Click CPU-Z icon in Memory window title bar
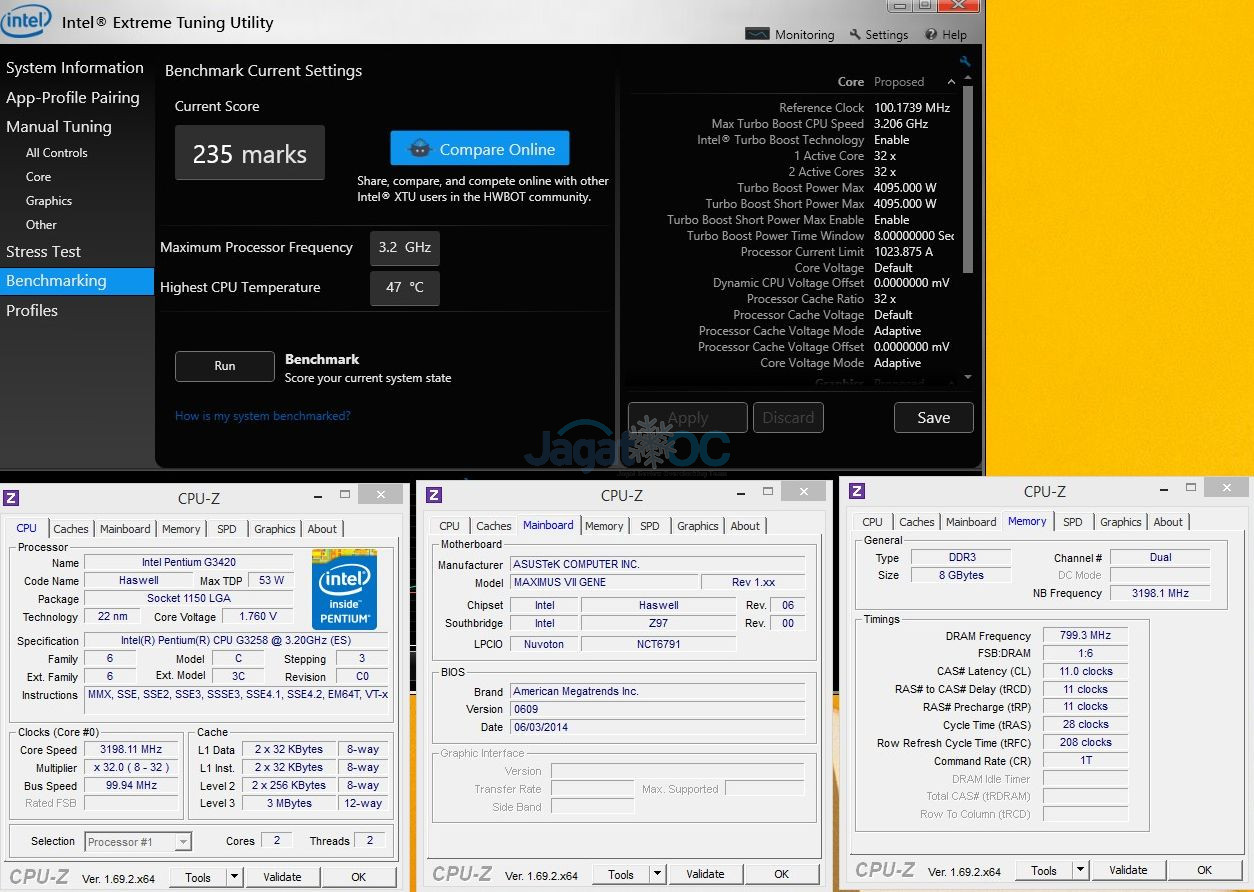 (x=857, y=490)
